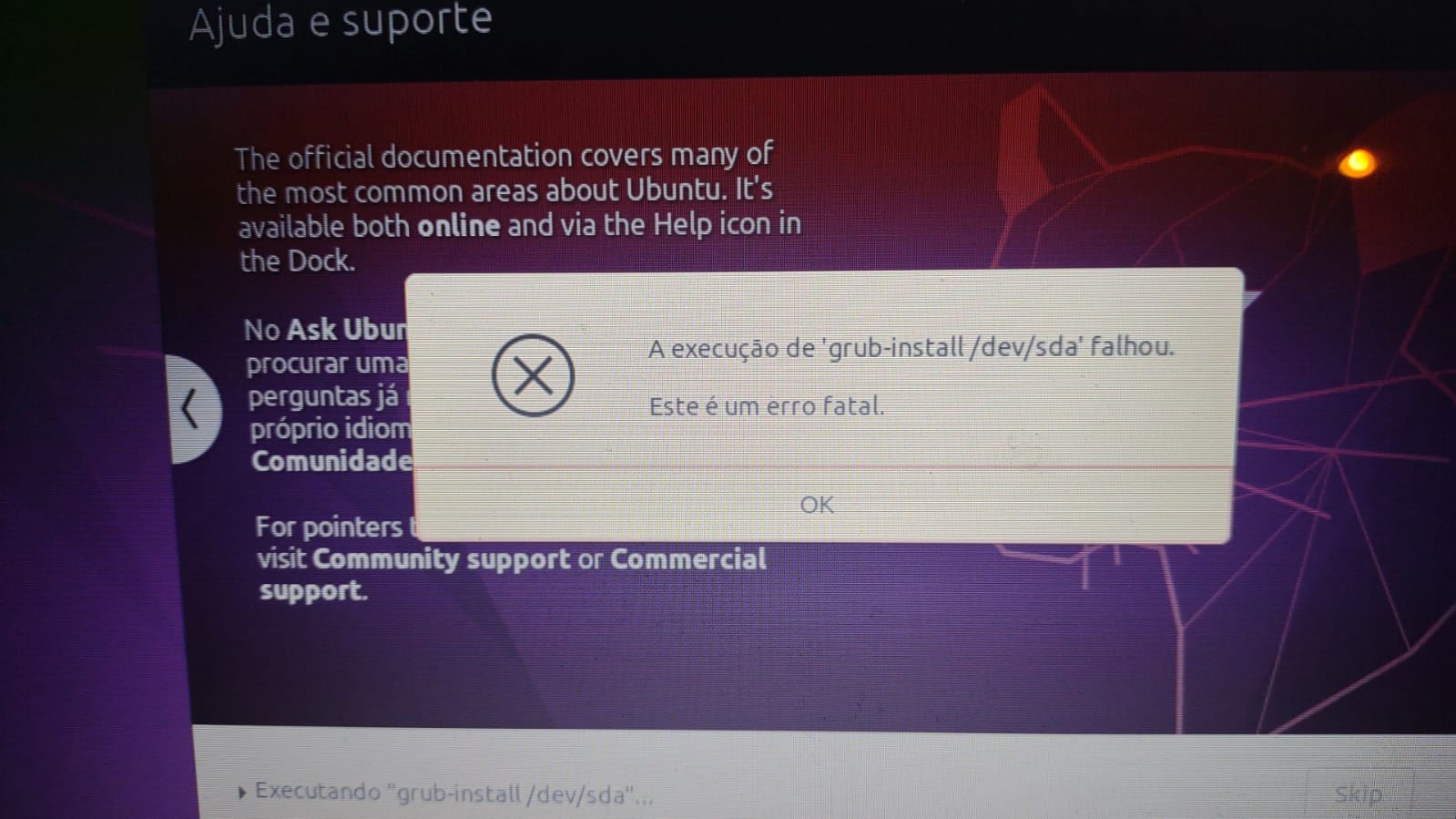Open the bold "online" documentation link

tap(458, 225)
